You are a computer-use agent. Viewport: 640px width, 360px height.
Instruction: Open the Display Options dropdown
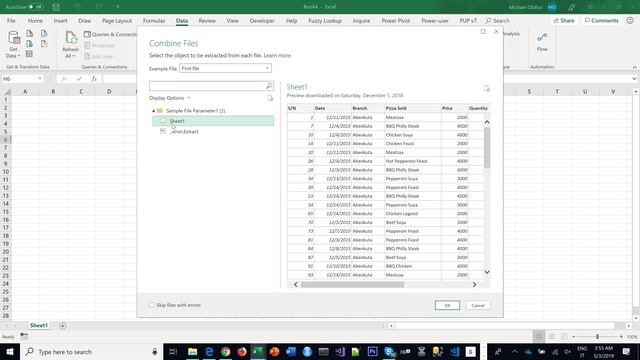click(170, 98)
